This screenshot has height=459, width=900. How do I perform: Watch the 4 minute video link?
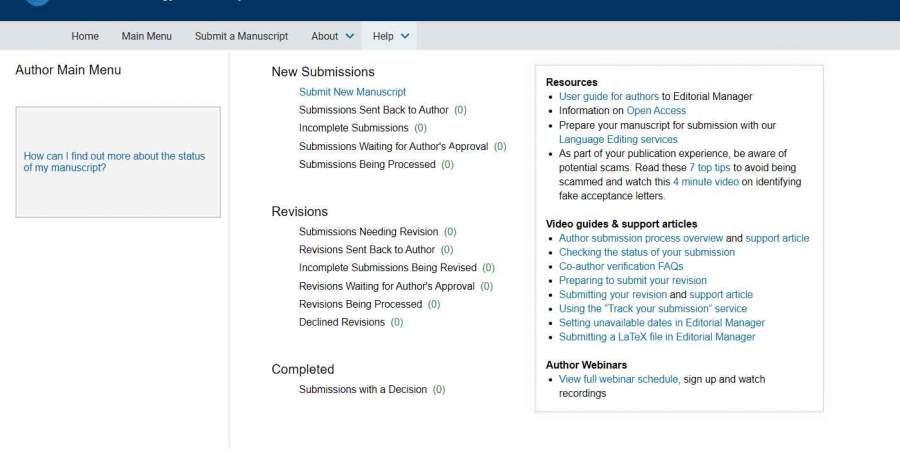click(x=706, y=183)
